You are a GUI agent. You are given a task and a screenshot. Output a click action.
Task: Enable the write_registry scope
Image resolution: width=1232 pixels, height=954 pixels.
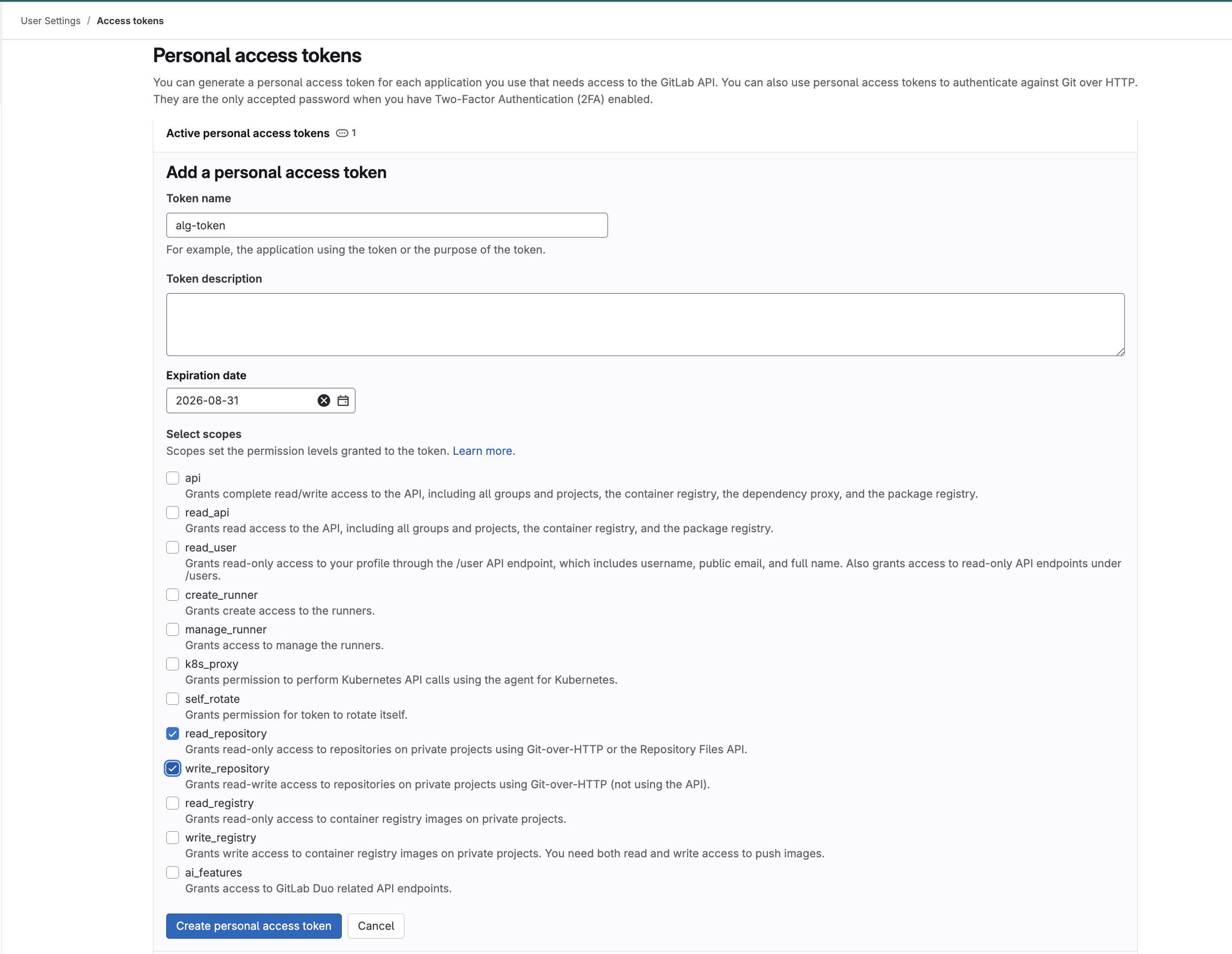tap(173, 837)
